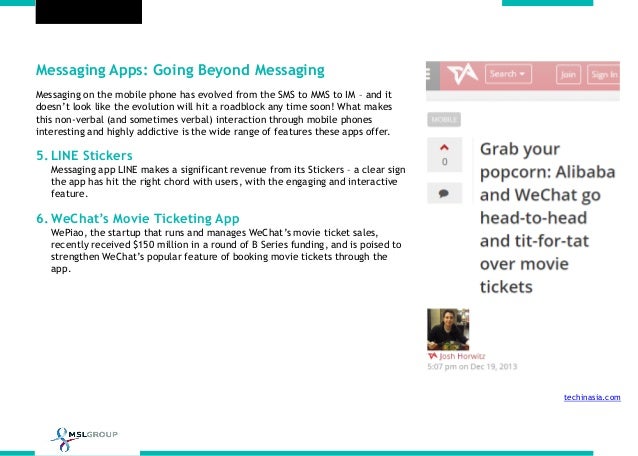Click paragraph starting WePiao, the startup
The width and height of the screenshot is (638, 456).
pyautogui.click(x=226, y=251)
